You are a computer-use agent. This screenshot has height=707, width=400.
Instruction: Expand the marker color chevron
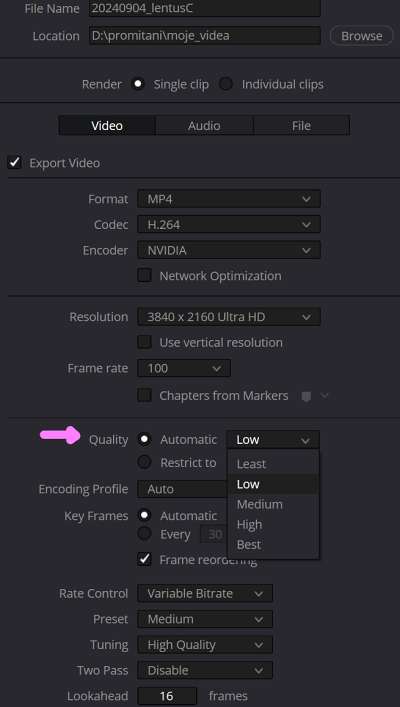click(x=325, y=395)
